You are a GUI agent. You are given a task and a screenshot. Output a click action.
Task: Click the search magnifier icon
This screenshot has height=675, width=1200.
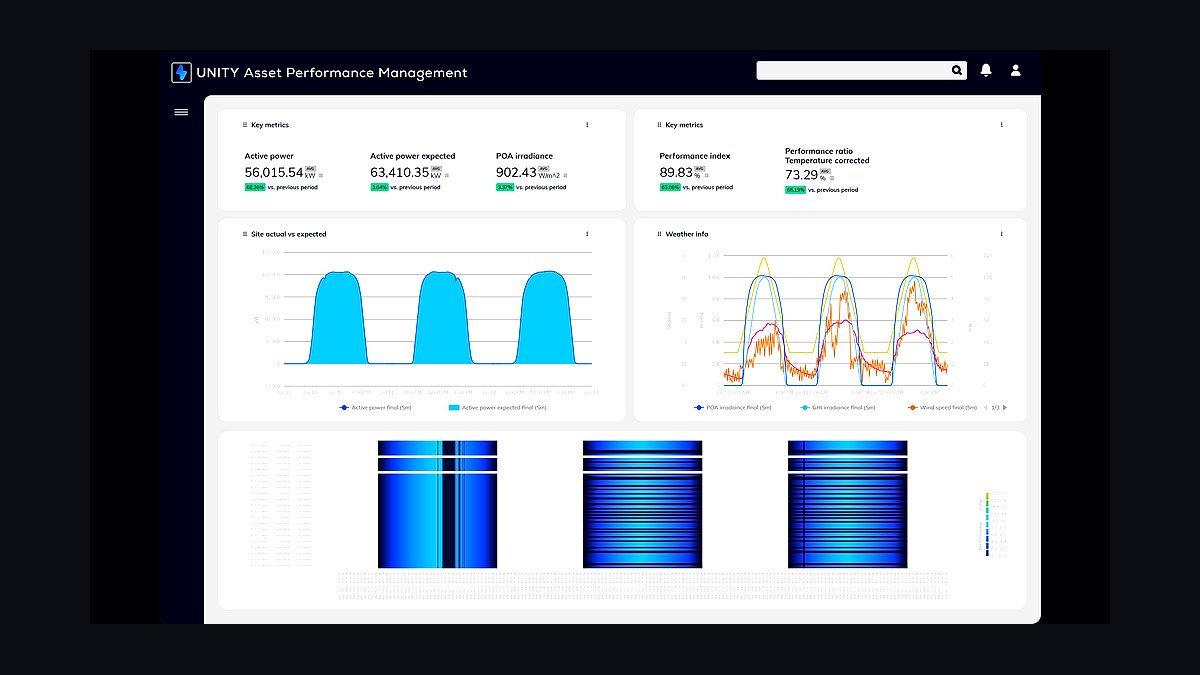pos(957,70)
